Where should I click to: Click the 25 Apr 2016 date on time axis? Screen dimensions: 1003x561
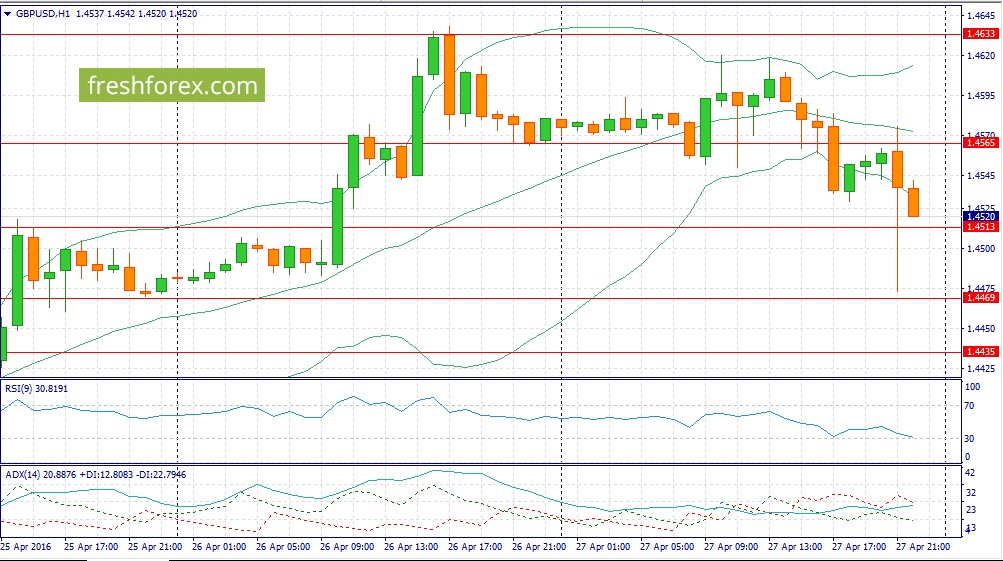pos(27,547)
